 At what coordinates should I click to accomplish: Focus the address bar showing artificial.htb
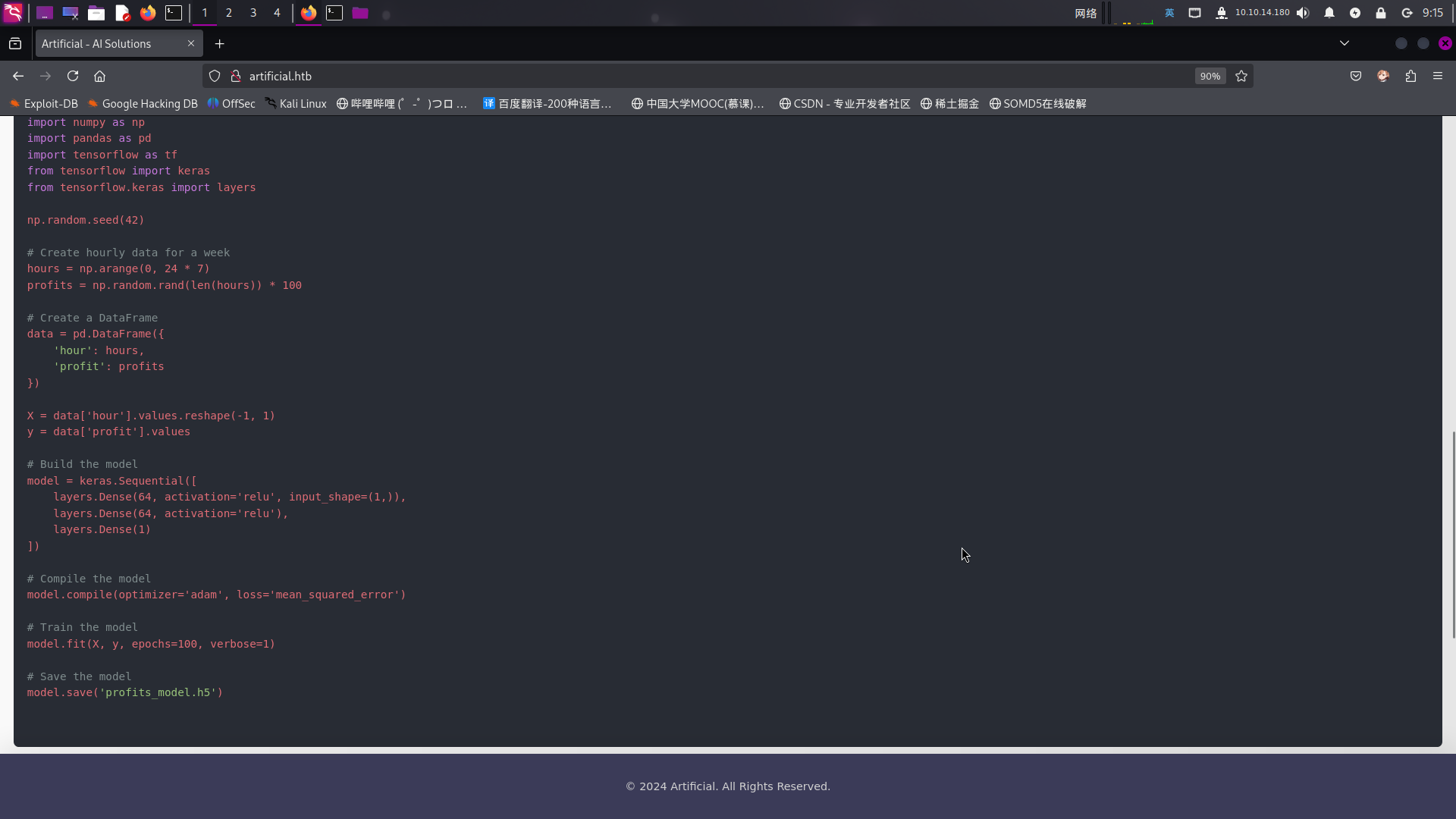(682, 76)
